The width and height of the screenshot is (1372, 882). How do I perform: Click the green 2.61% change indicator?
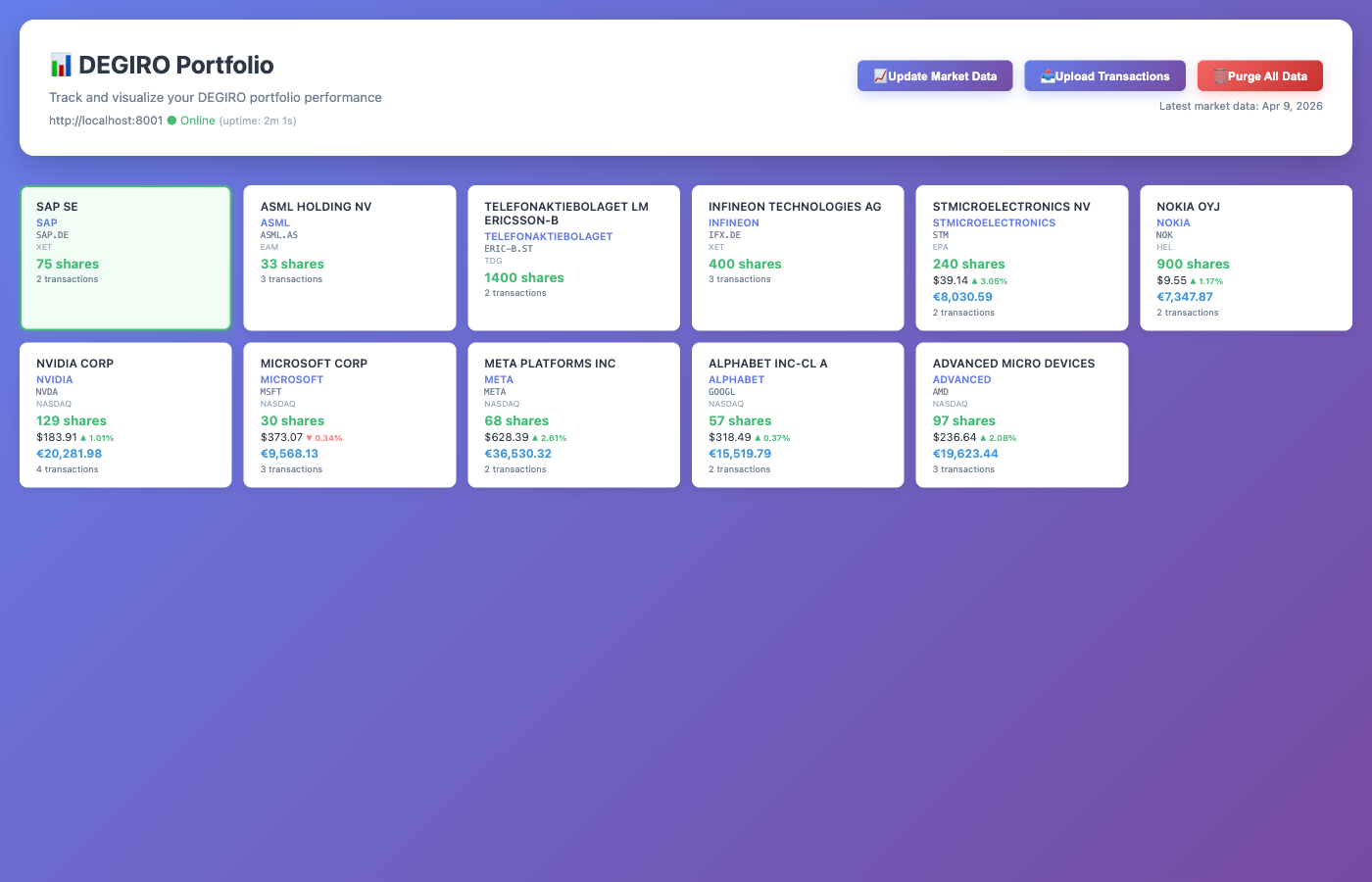549,438
